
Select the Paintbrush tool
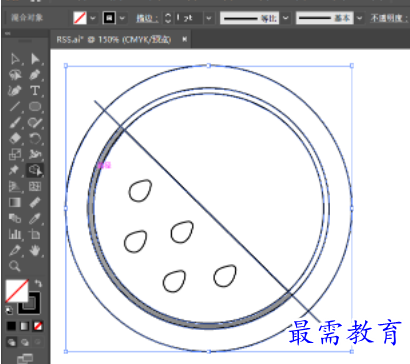15,123
